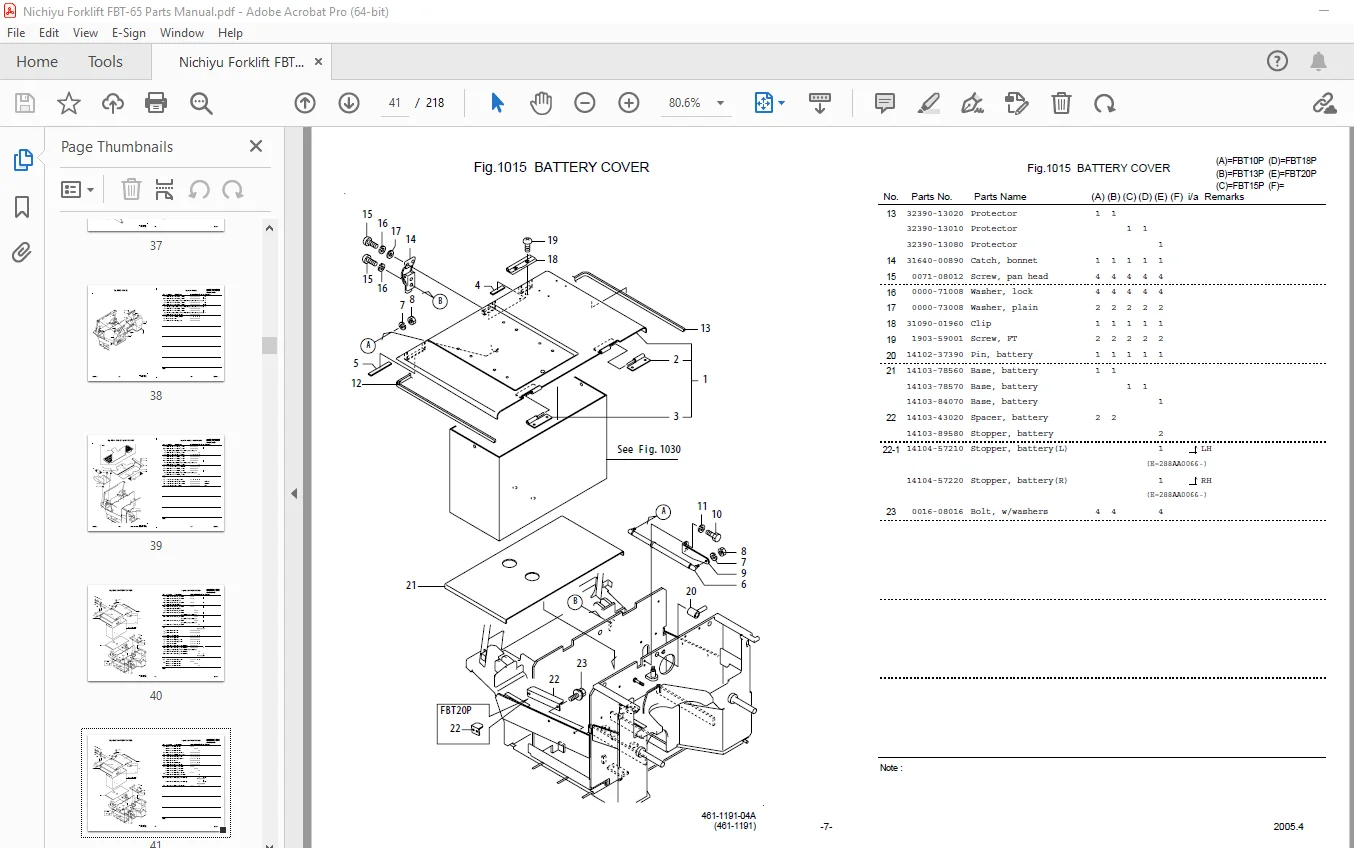Viewport: 1354px width, 848px height.
Task: Select the page 41 thumbnail
Action: pos(156,783)
